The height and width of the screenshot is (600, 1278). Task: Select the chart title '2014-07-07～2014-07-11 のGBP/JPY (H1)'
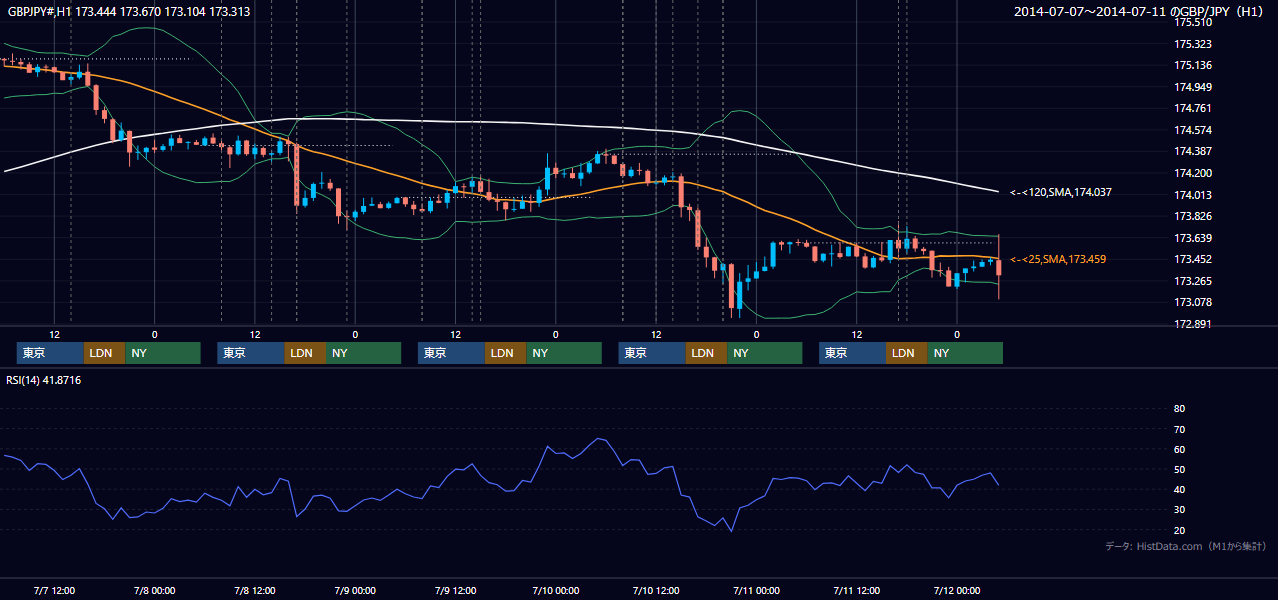tap(1140, 12)
